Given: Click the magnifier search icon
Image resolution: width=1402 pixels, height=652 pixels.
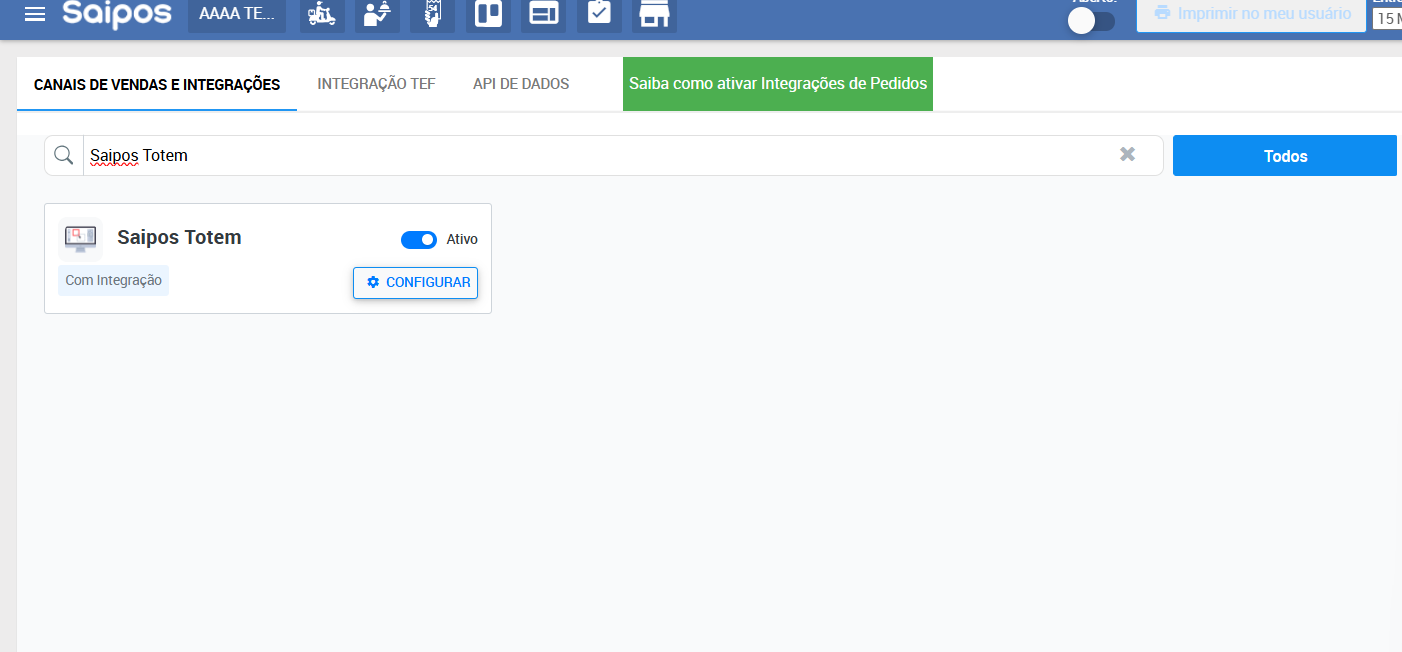Looking at the screenshot, I should click(x=64, y=155).
